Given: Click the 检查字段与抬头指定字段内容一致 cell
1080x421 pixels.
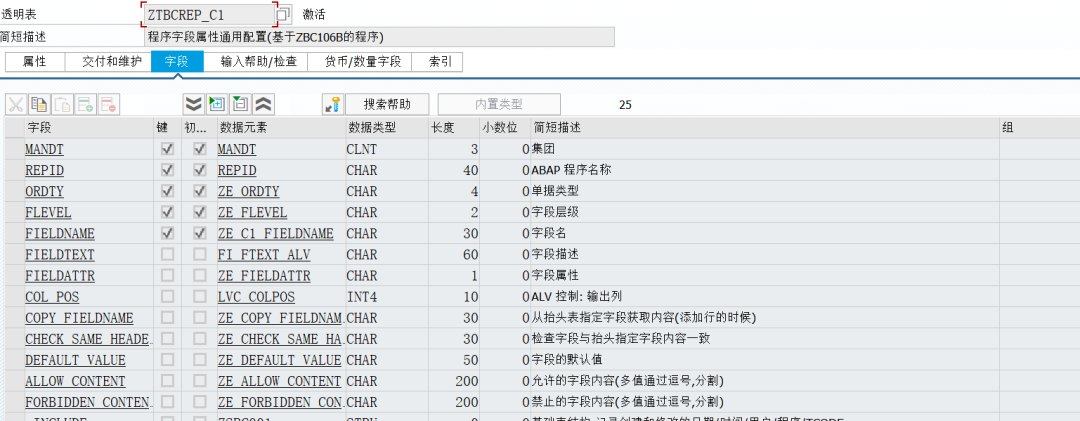Looking at the screenshot, I should point(765,339).
